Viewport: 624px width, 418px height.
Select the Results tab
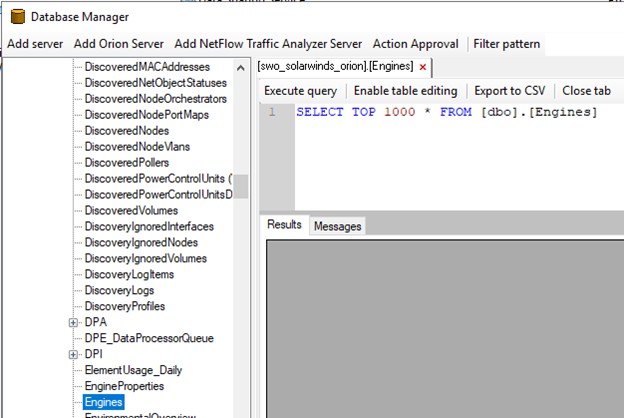[284, 225]
